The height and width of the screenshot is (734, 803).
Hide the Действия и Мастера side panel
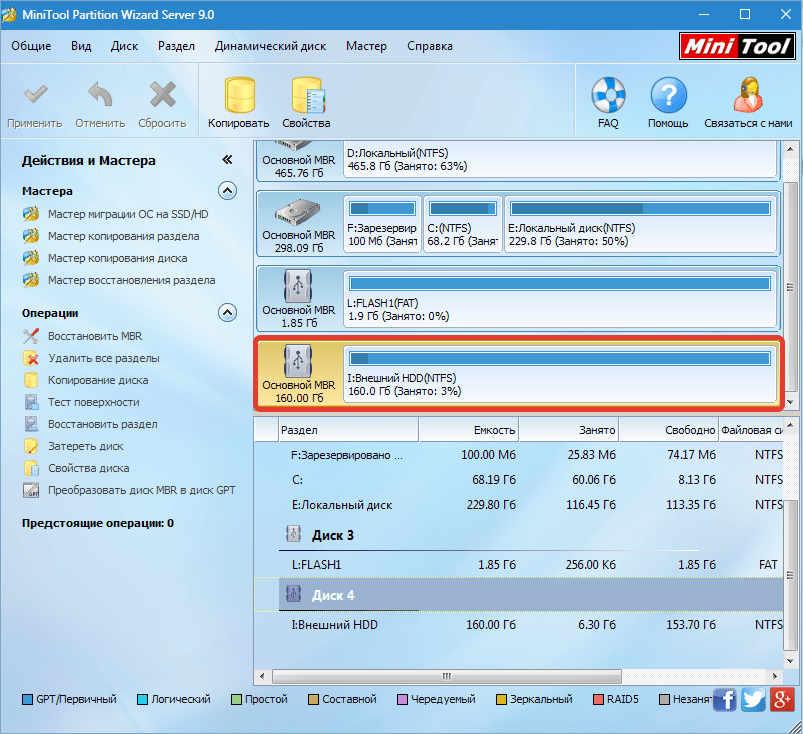pyautogui.click(x=227, y=160)
